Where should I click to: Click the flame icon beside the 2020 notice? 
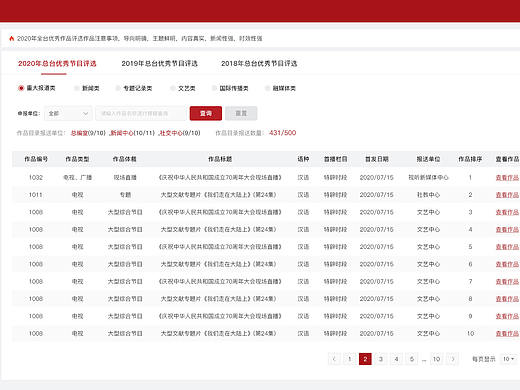tap(12, 38)
